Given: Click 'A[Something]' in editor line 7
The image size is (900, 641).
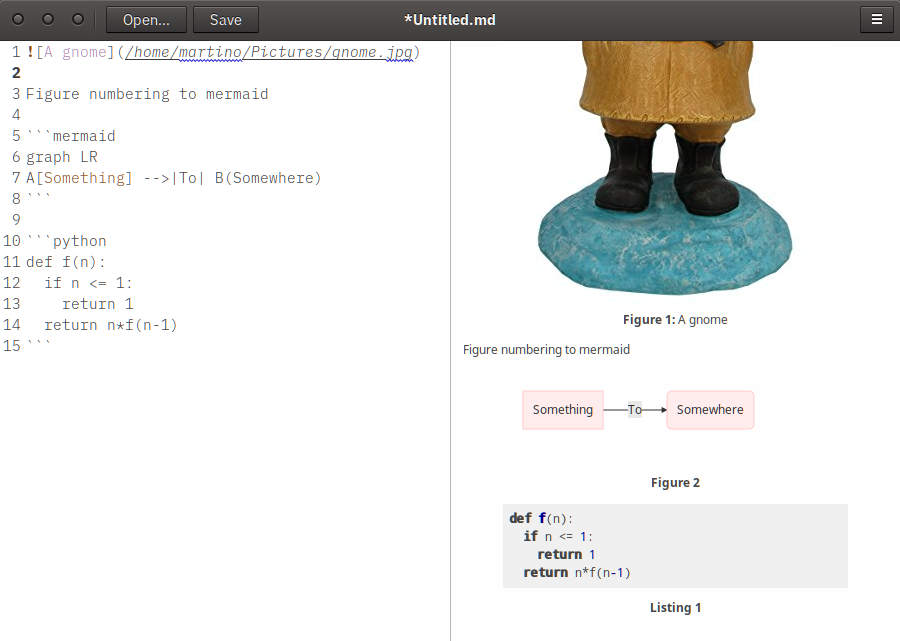Looking at the screenshot, I should (79, 178).
